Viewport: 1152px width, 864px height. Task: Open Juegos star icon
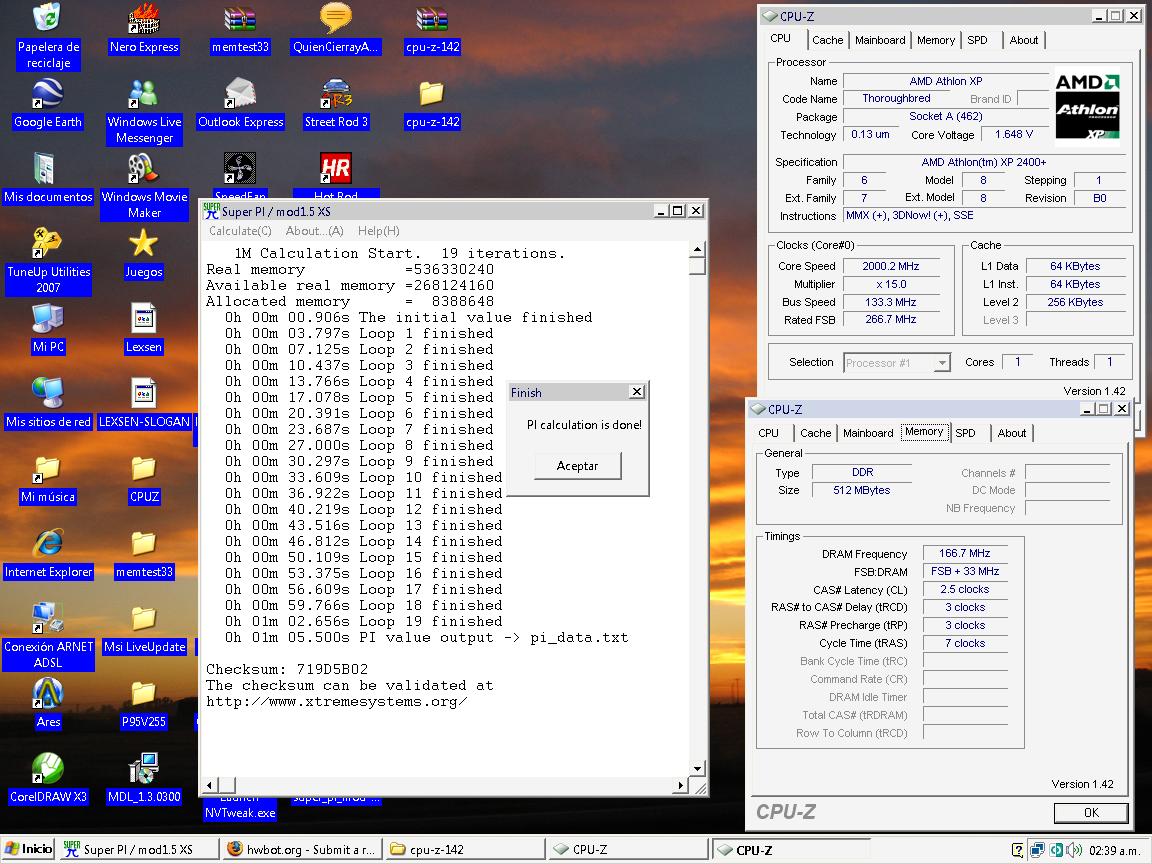coord(143,254)
